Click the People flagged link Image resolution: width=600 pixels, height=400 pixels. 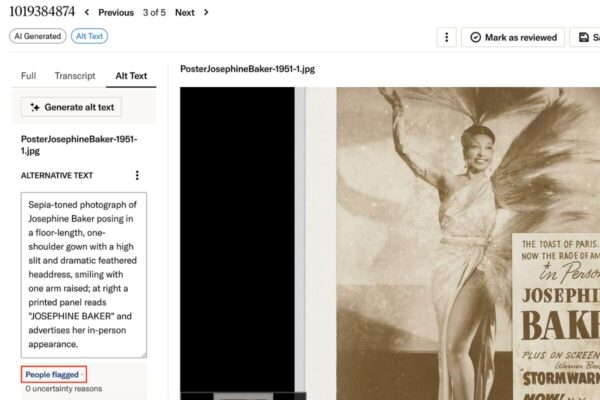pos(54,374)
